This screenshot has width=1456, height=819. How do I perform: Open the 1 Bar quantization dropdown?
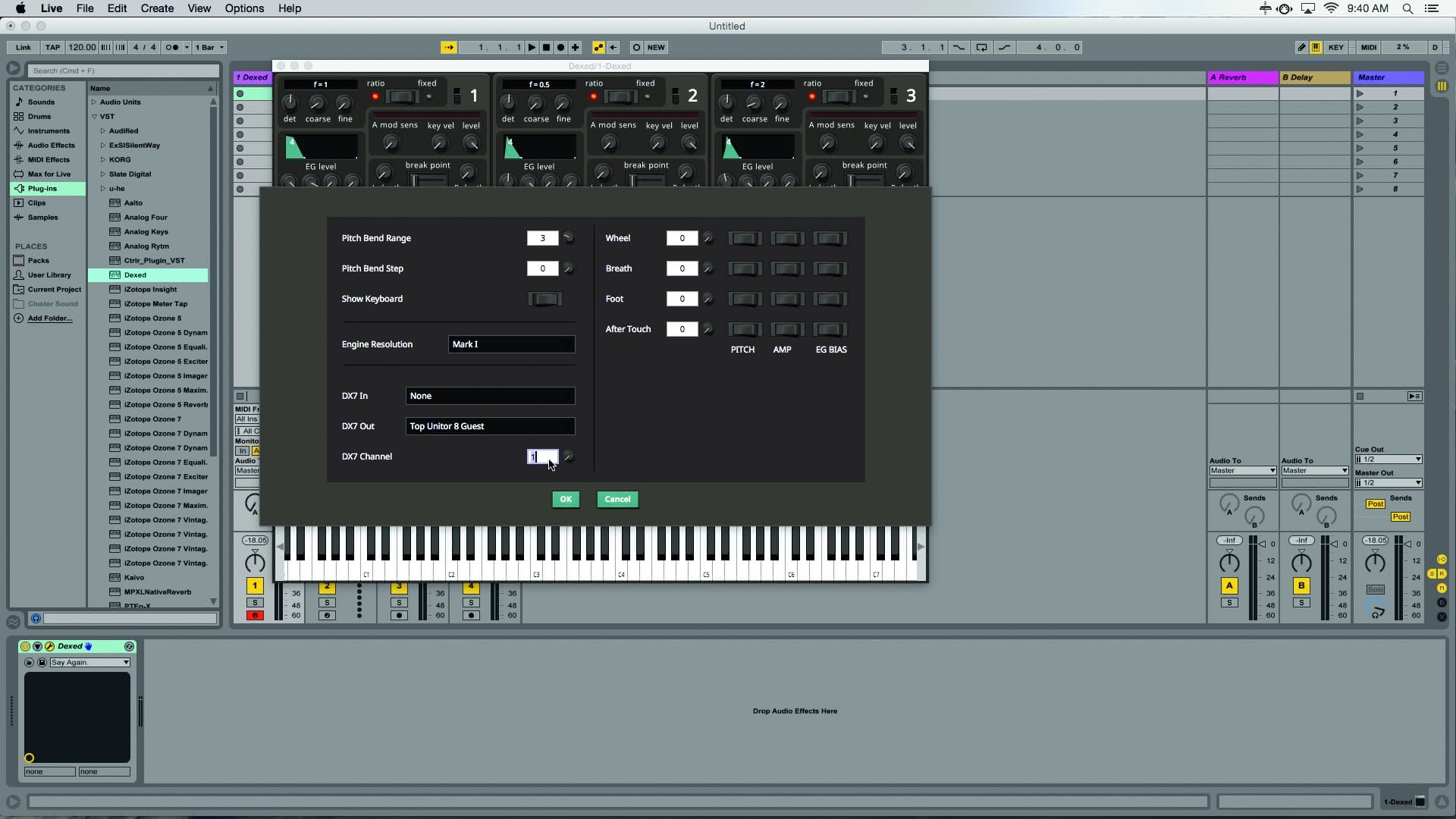(x=210, y=47)
